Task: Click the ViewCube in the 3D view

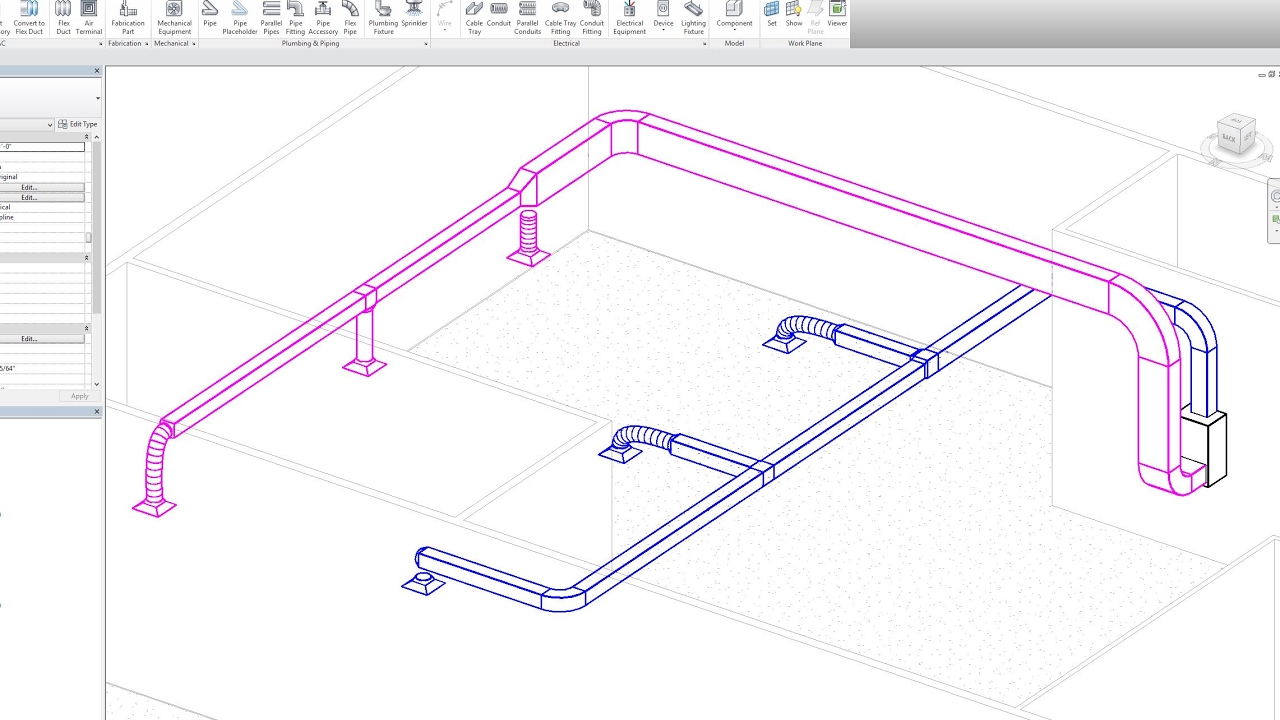Action: (1235, 134)
